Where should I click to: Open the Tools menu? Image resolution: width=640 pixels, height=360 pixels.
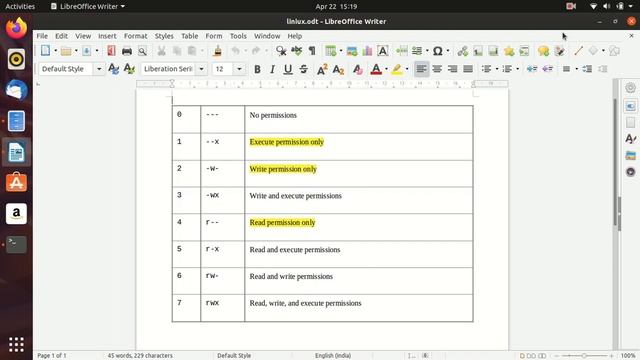[x=238, y=36]
